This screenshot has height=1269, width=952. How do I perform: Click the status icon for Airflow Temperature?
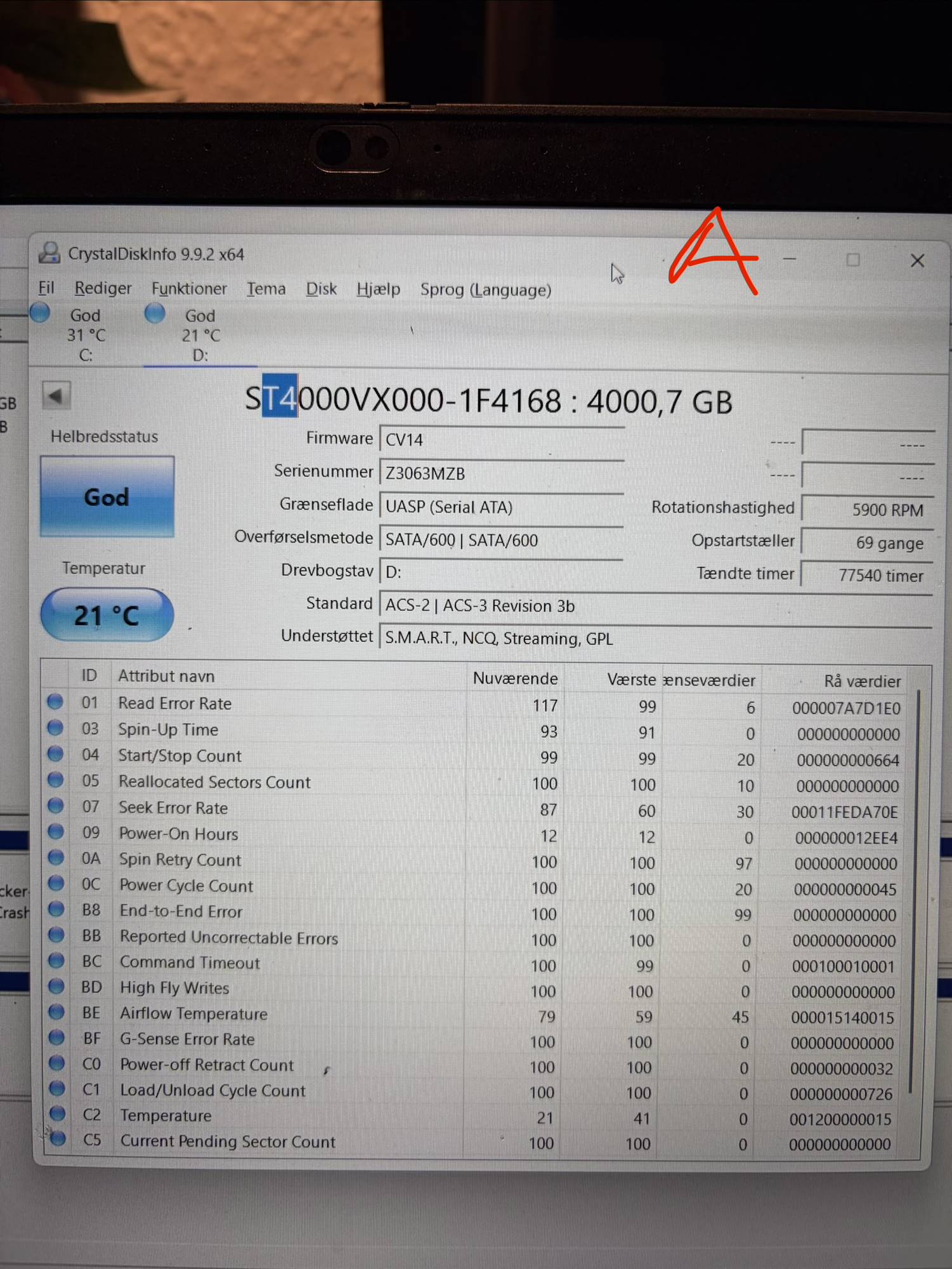click(57, 1011)
